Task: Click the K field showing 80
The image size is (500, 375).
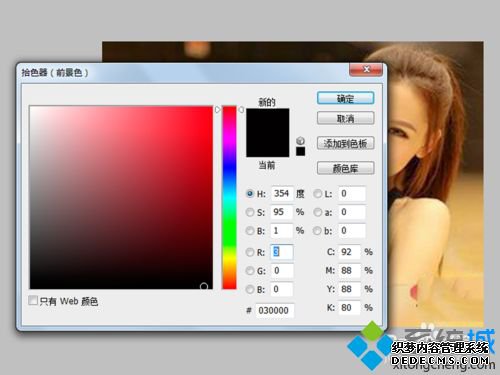Action: (350, 308)
